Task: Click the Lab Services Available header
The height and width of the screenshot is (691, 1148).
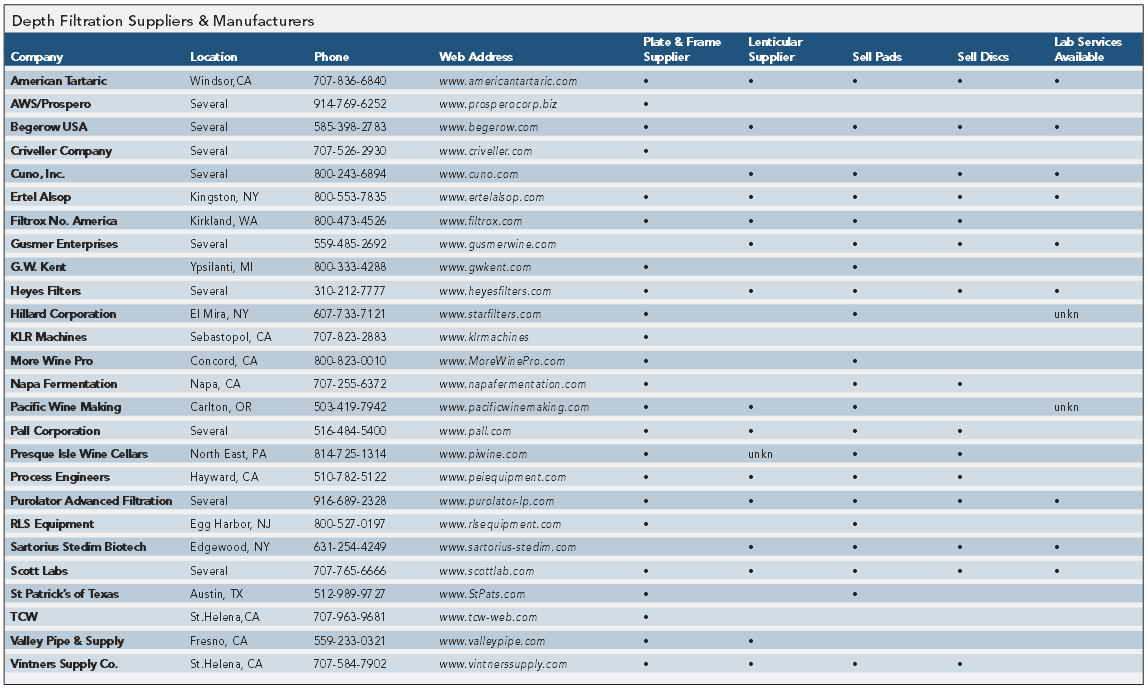Action: [1087, 50]
